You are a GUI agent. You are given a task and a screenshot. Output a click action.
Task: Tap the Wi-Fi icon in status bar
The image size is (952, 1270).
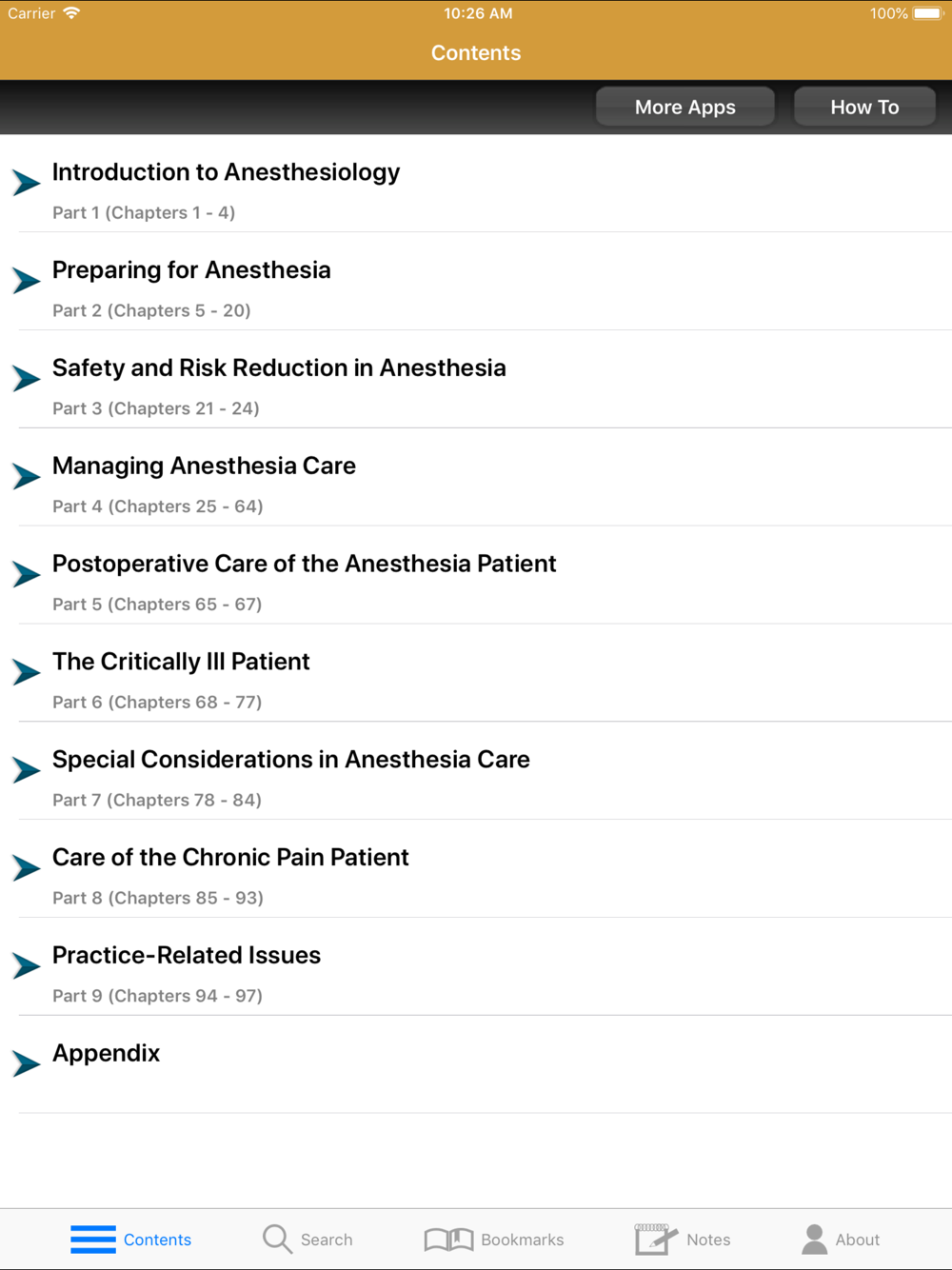[x=71, y=13]
